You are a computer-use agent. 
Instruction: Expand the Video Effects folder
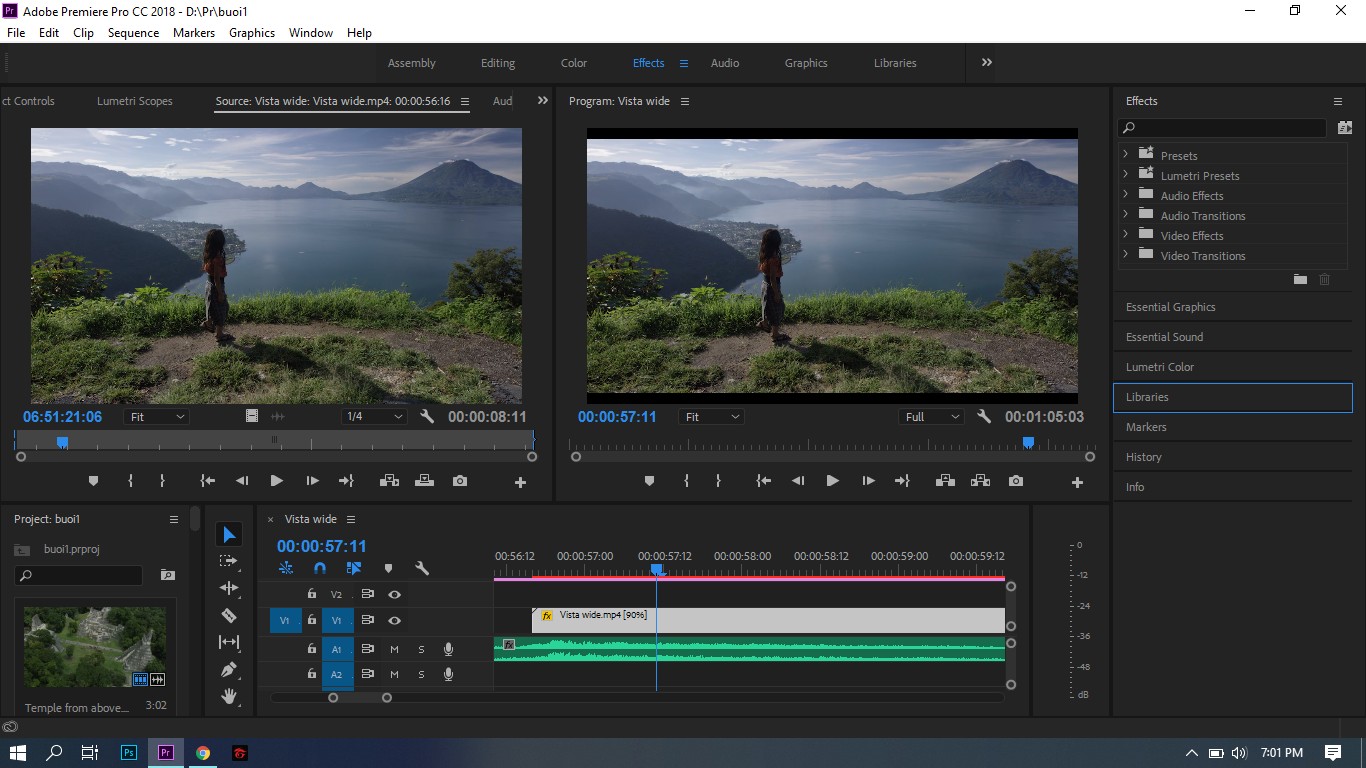(x=1125, y=235)
